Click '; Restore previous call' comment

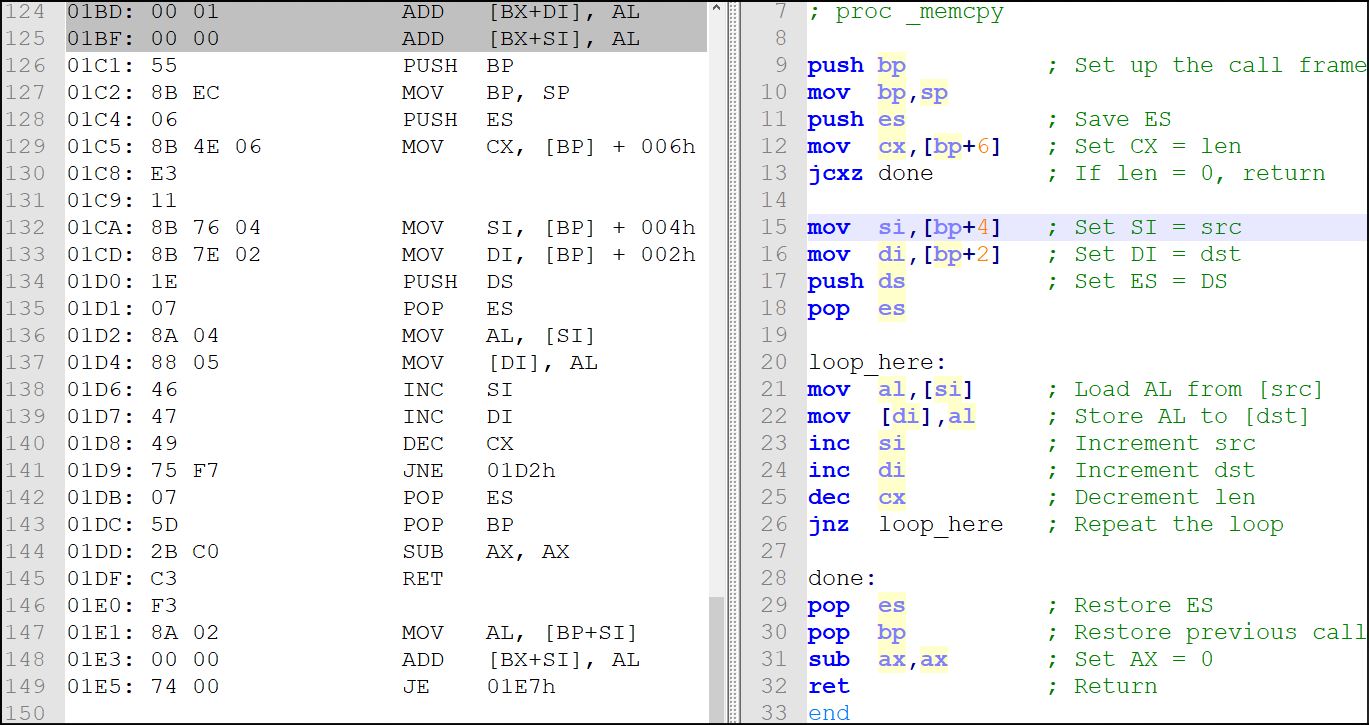(1207, 634)
